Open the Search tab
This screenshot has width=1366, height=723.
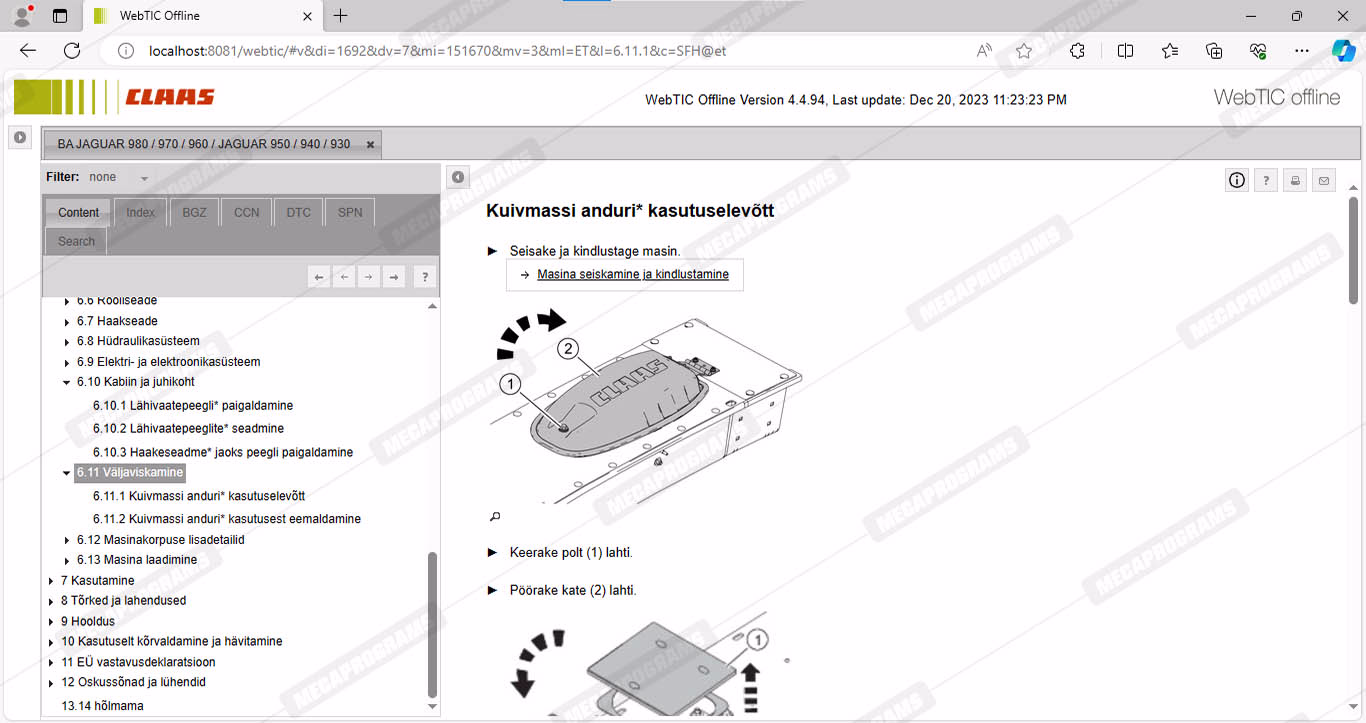(x=76, y=241)
